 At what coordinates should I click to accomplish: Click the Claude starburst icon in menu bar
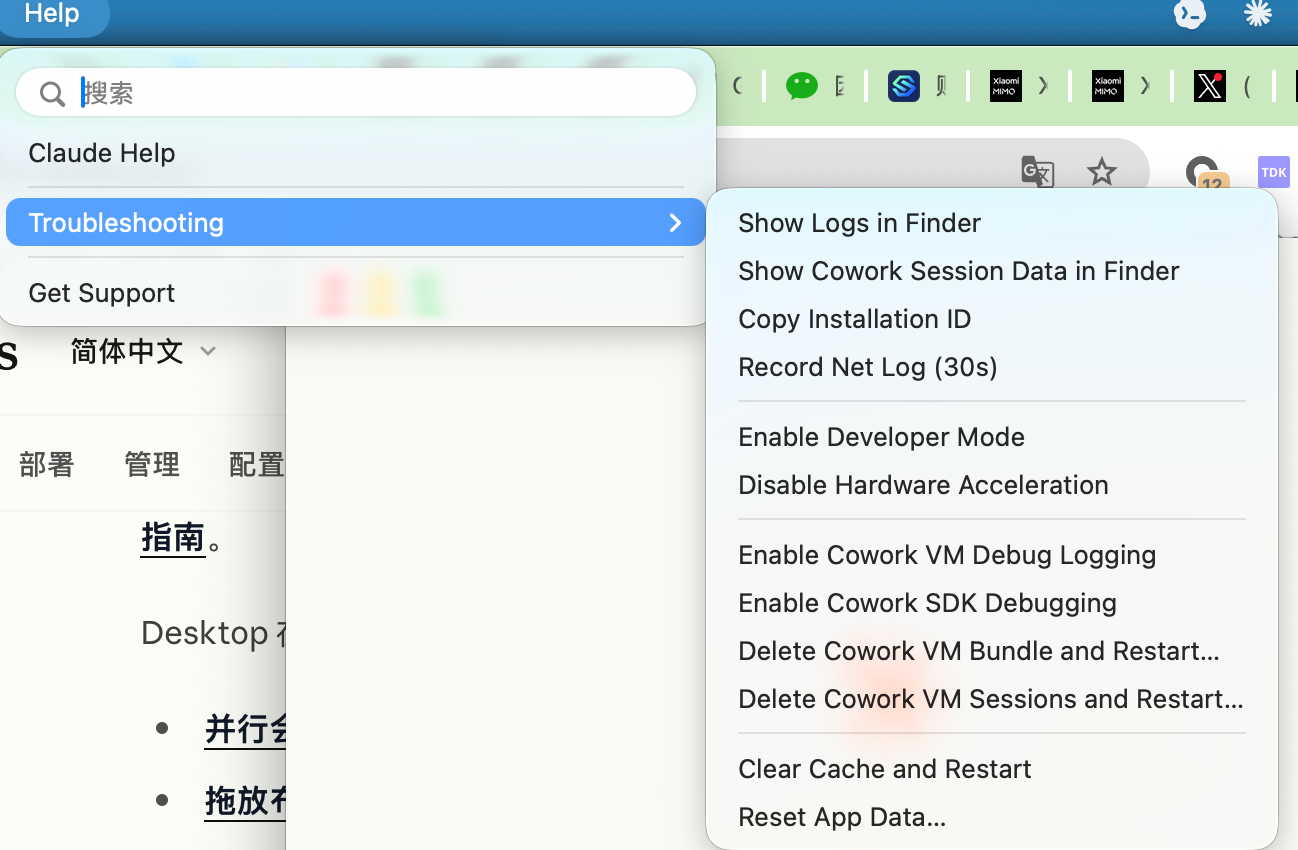(1257, 13)
